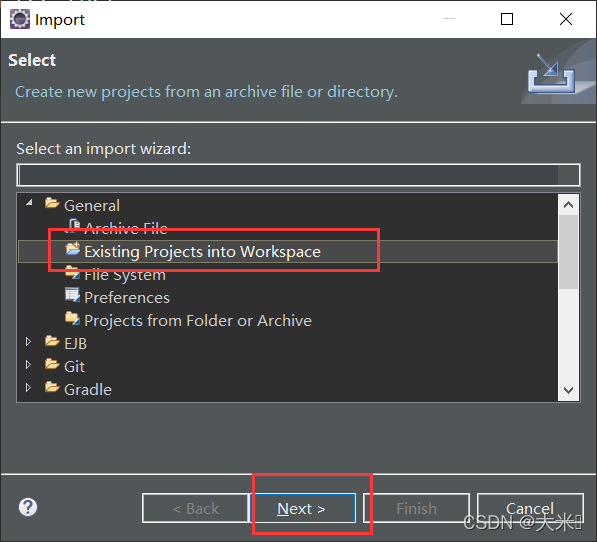The height and width of the screenshot is (542, 597).
Task: Click the File System folder icon
Action: click(72, 273)
